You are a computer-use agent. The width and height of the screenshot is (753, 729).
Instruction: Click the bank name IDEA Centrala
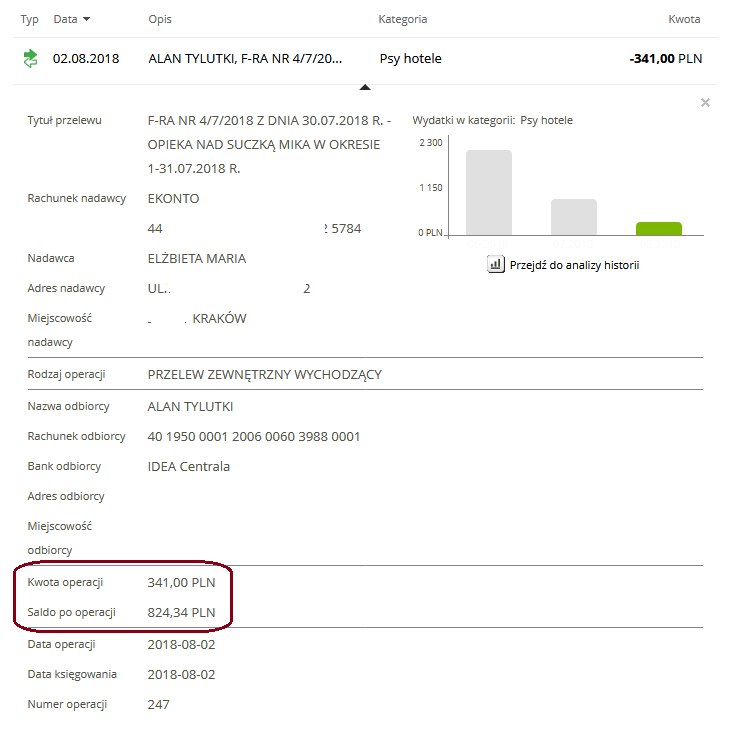[188, 466]
